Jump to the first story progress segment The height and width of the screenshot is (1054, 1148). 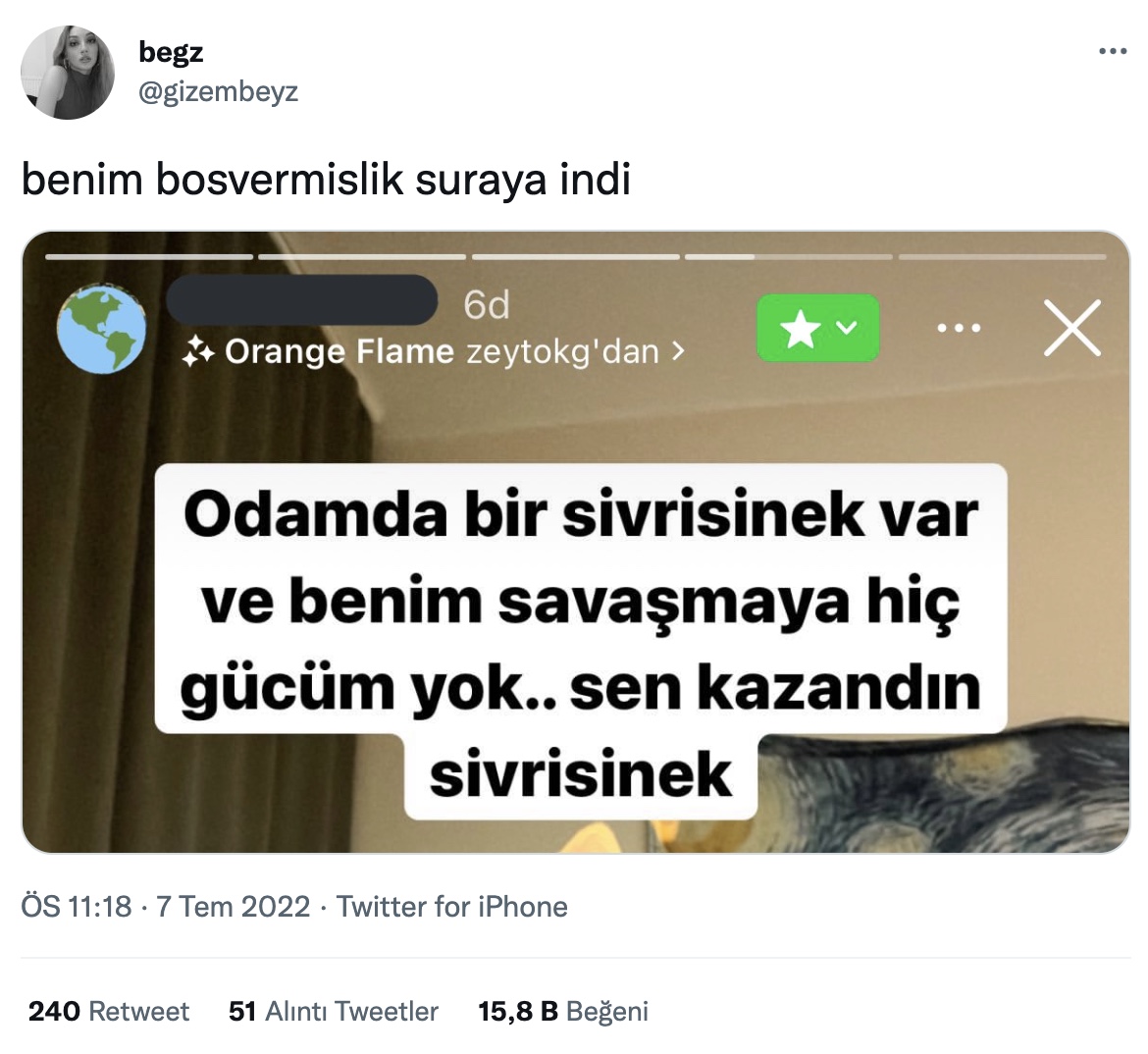click(x=148, y=257)
